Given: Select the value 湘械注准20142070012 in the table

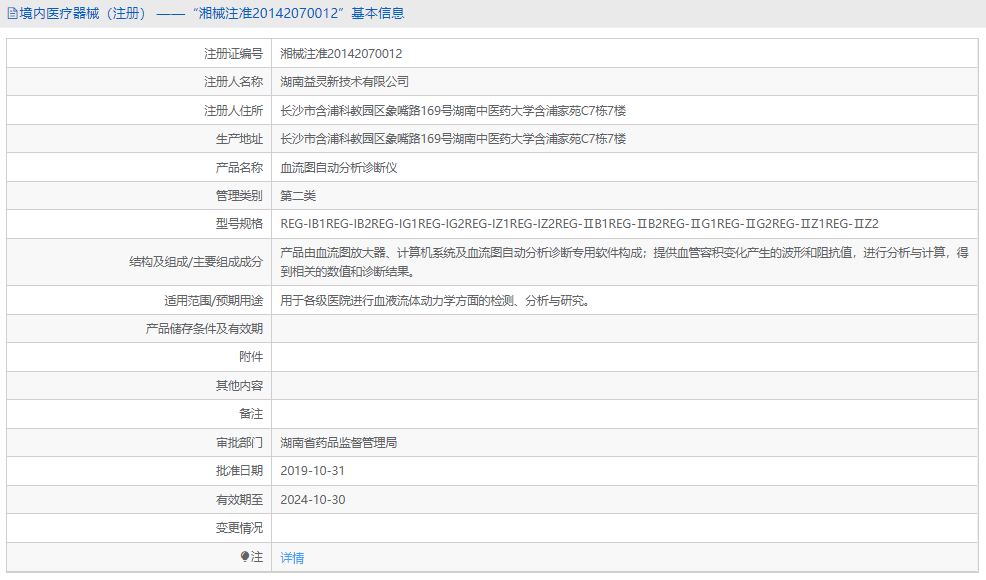Looking at the screenshot, I should tap(341, 54).
